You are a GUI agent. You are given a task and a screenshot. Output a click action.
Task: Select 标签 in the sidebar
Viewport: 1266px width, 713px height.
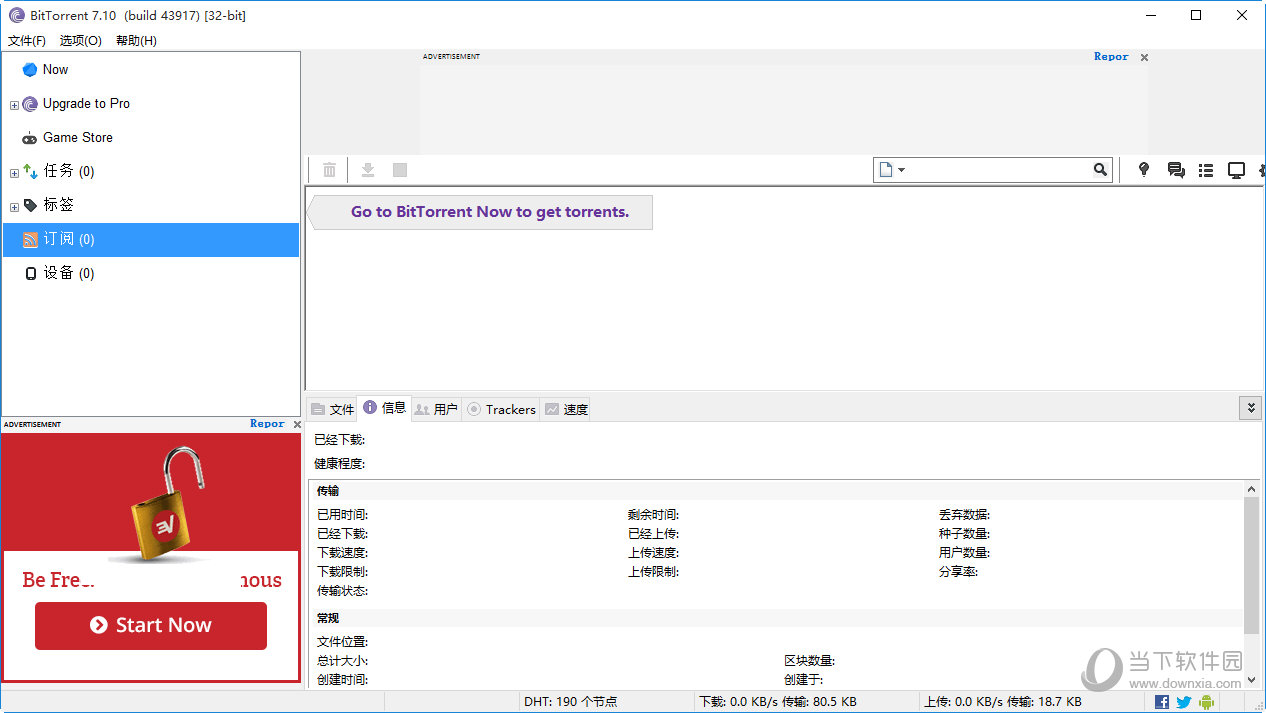tap(151, 205)
